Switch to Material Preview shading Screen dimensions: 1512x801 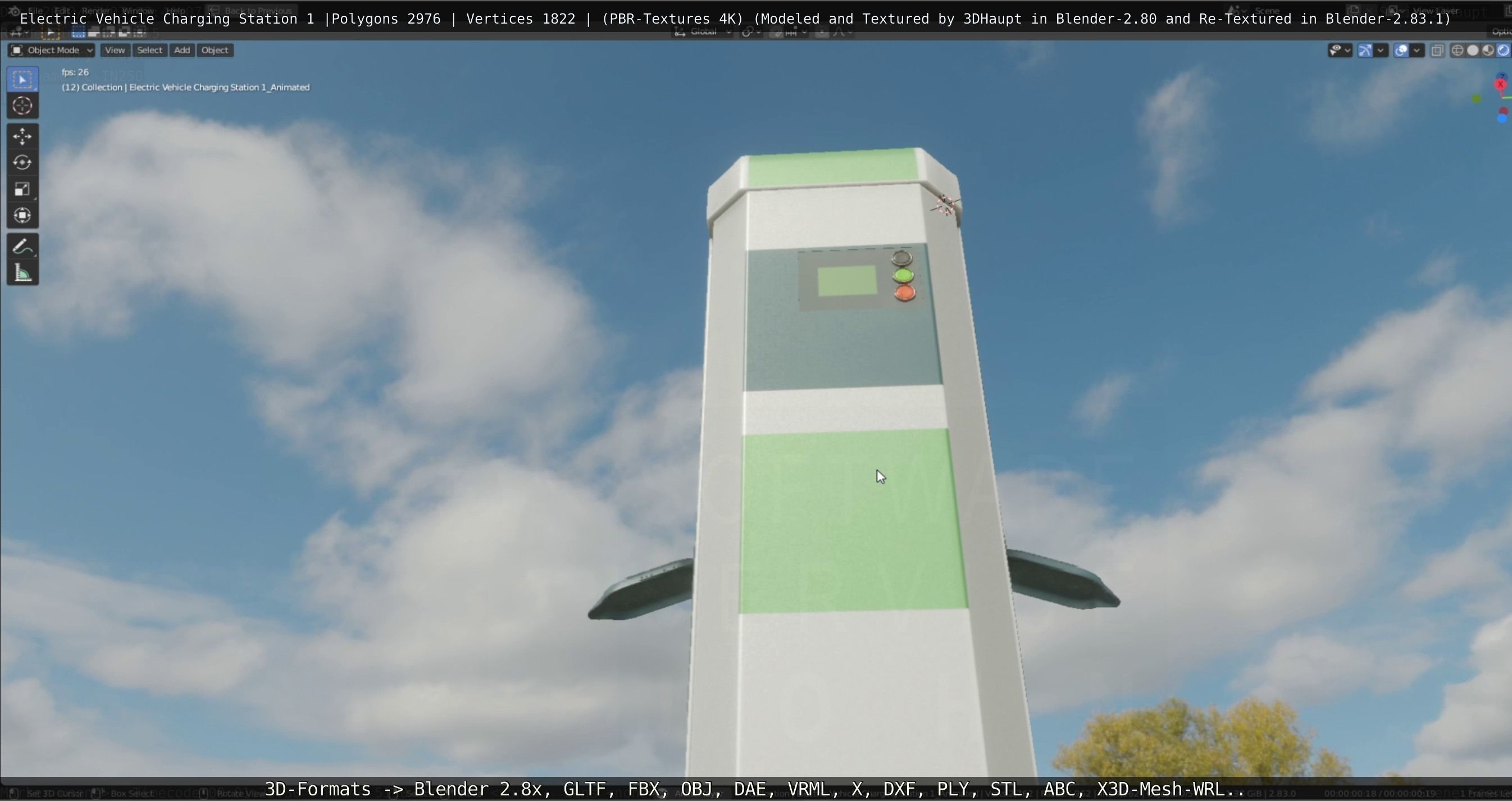1488,51
